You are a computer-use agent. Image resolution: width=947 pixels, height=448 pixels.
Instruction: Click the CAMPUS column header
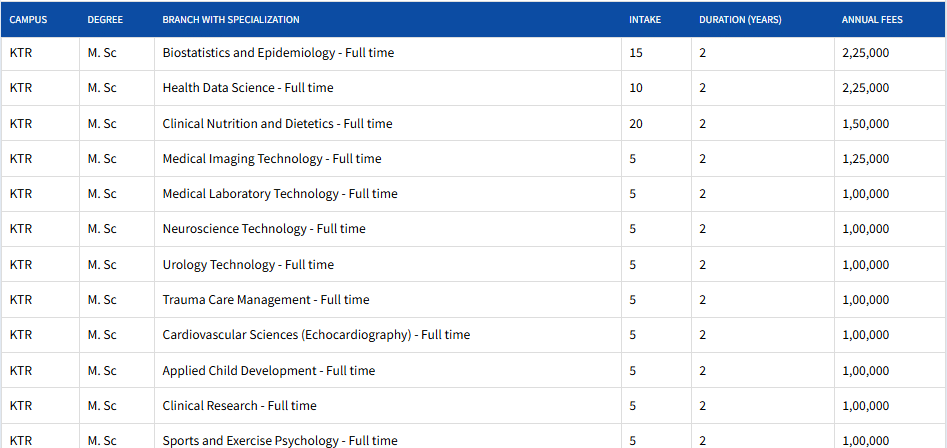tap(28, 20)
